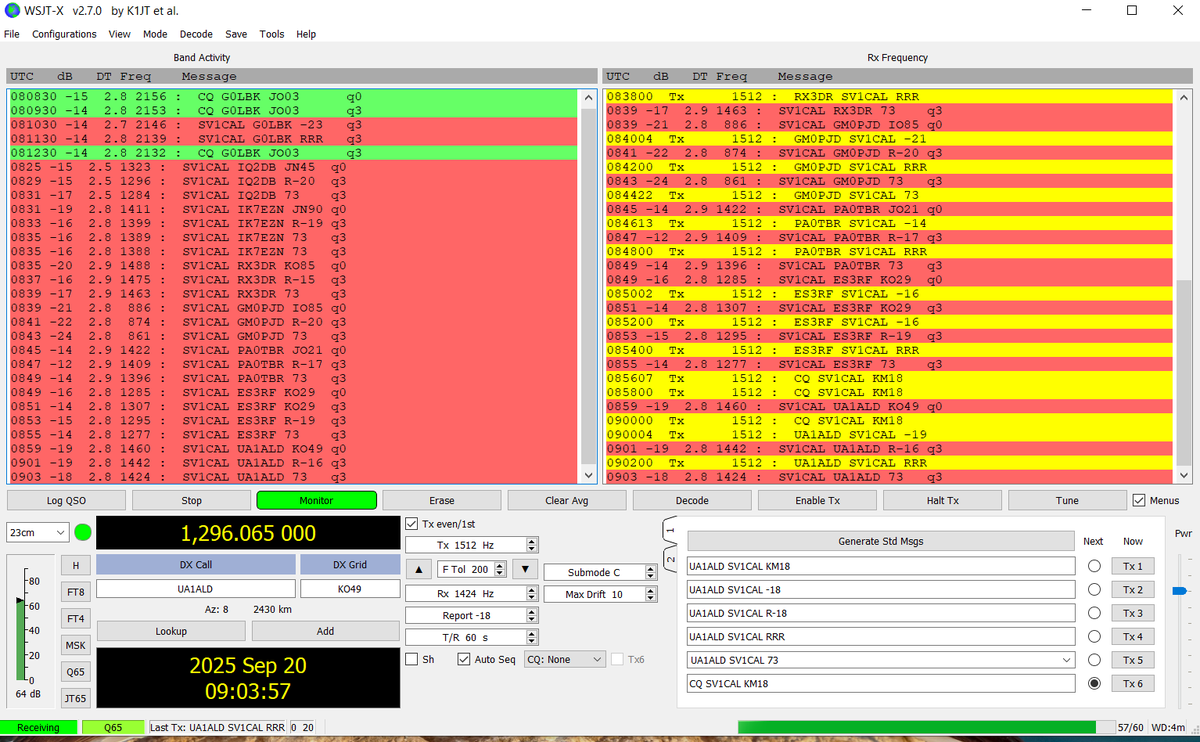
Task: Click the 1,296.065 000 frequency display
Action: pos(248,533)
